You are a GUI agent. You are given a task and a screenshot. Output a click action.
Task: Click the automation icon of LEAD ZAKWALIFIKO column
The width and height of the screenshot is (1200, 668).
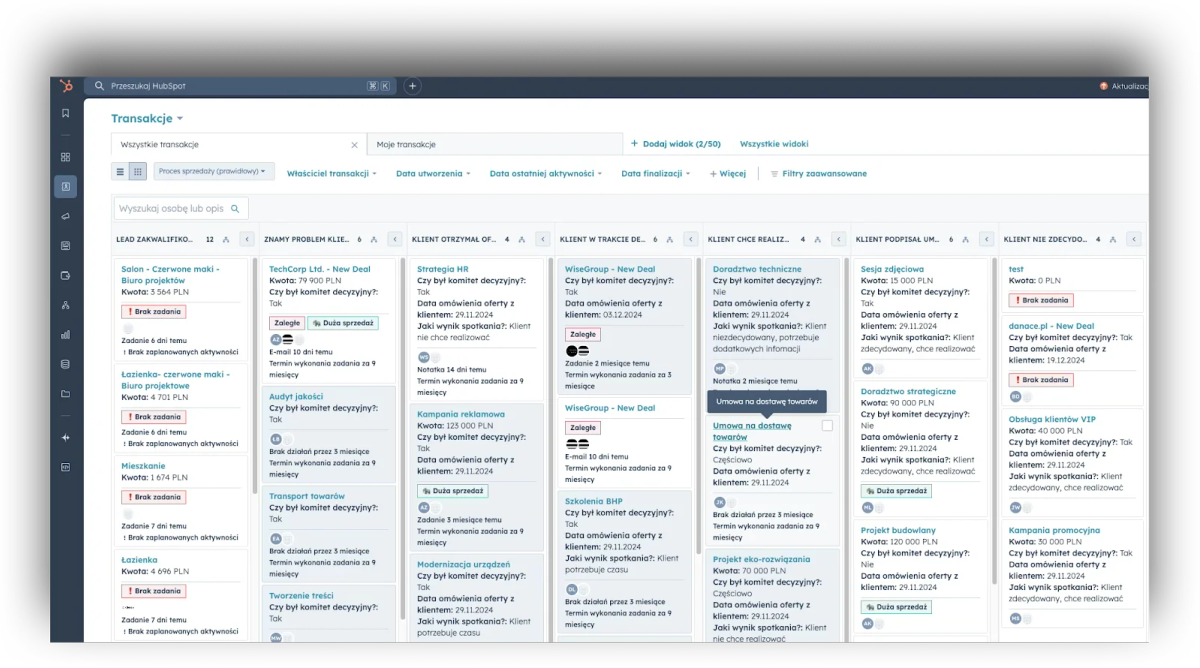click(226, 239)
